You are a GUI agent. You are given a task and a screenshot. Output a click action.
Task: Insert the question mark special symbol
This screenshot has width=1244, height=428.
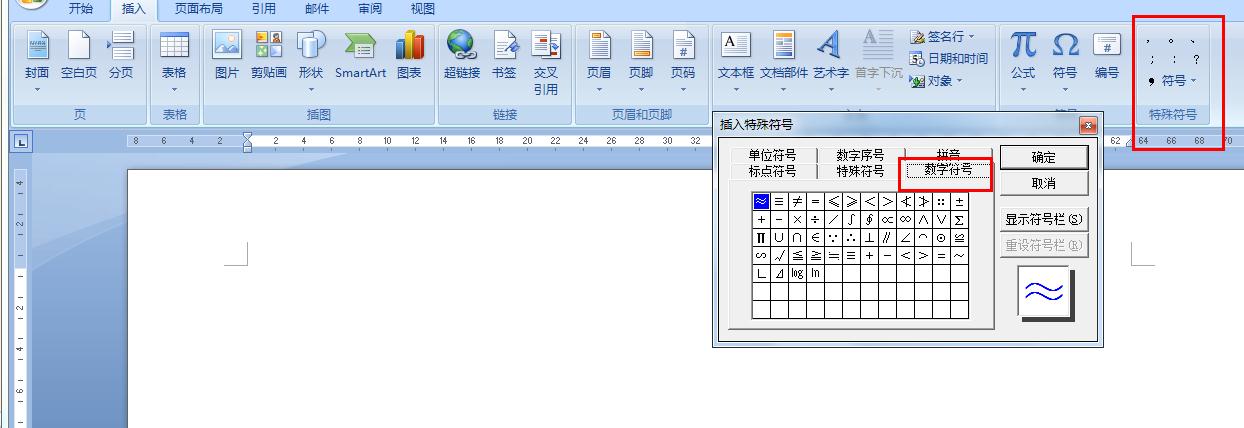pos(1195,60)
